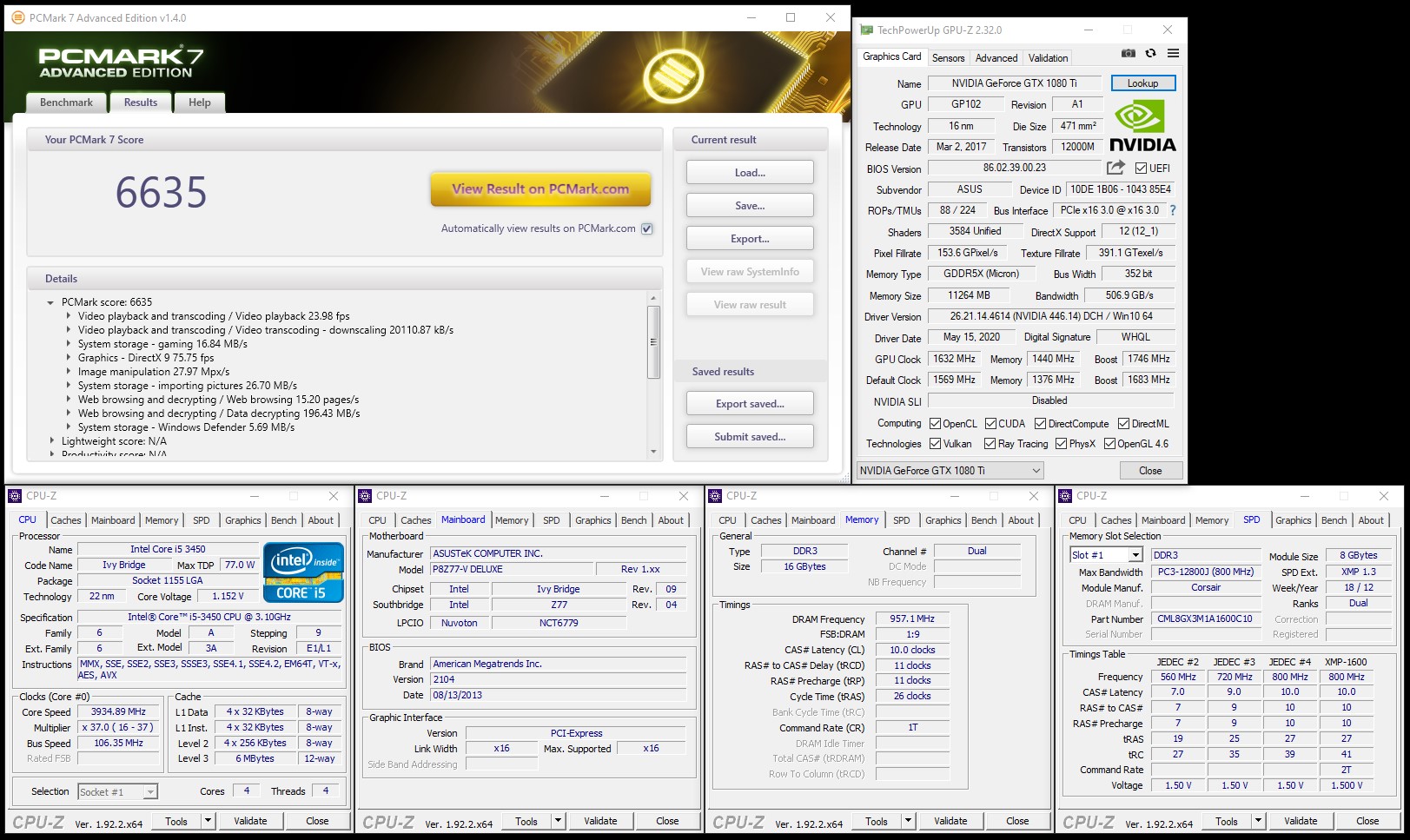Click the CPU-Z icon of the Mainboard window
The height and width of the screenshot is (840, 1410).
[365, 496]
